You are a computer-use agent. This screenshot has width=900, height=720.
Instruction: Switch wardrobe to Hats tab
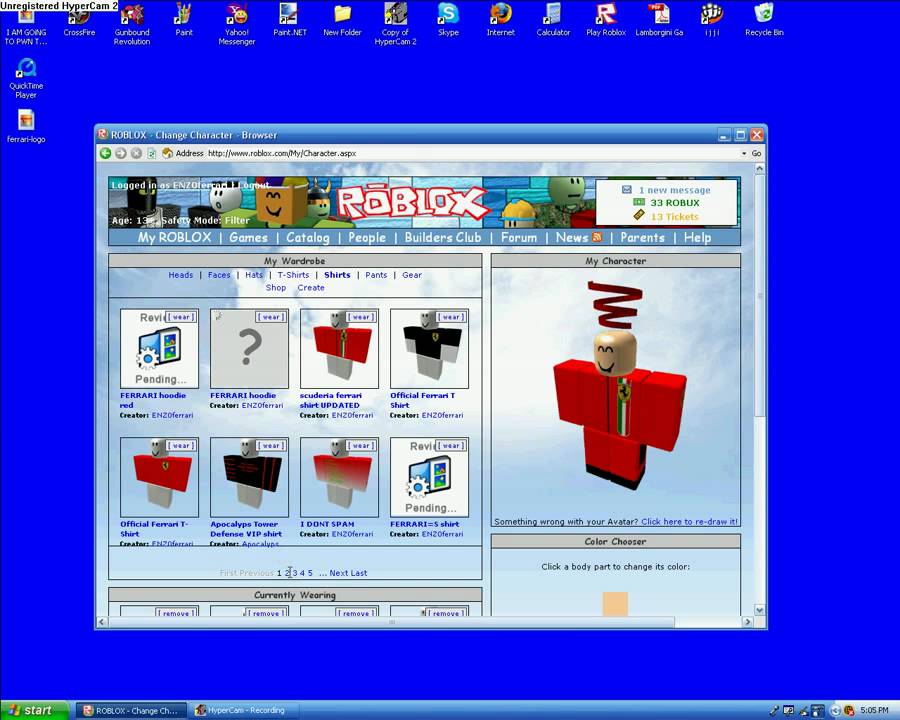[254, 275]
